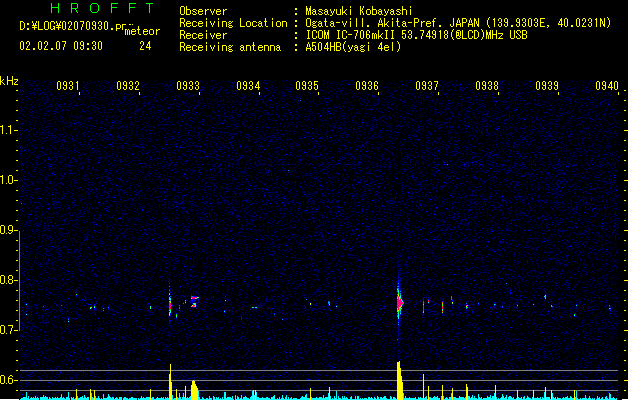Image resolution: width=629 pixels, height=400 pixels.
Task: Click the large pink meteor echo near 0936
Action: 400,303
